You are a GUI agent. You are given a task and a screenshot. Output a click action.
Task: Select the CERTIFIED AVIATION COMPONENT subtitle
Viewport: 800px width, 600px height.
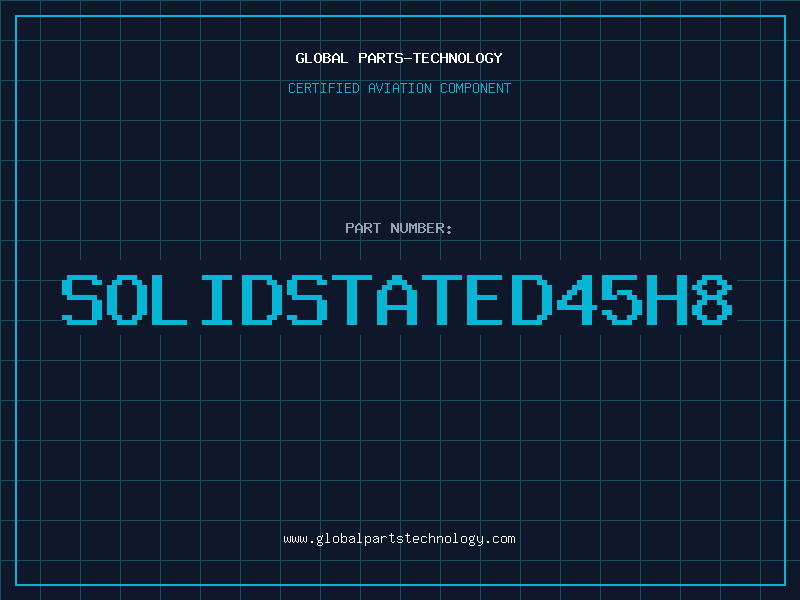[399, 88]
